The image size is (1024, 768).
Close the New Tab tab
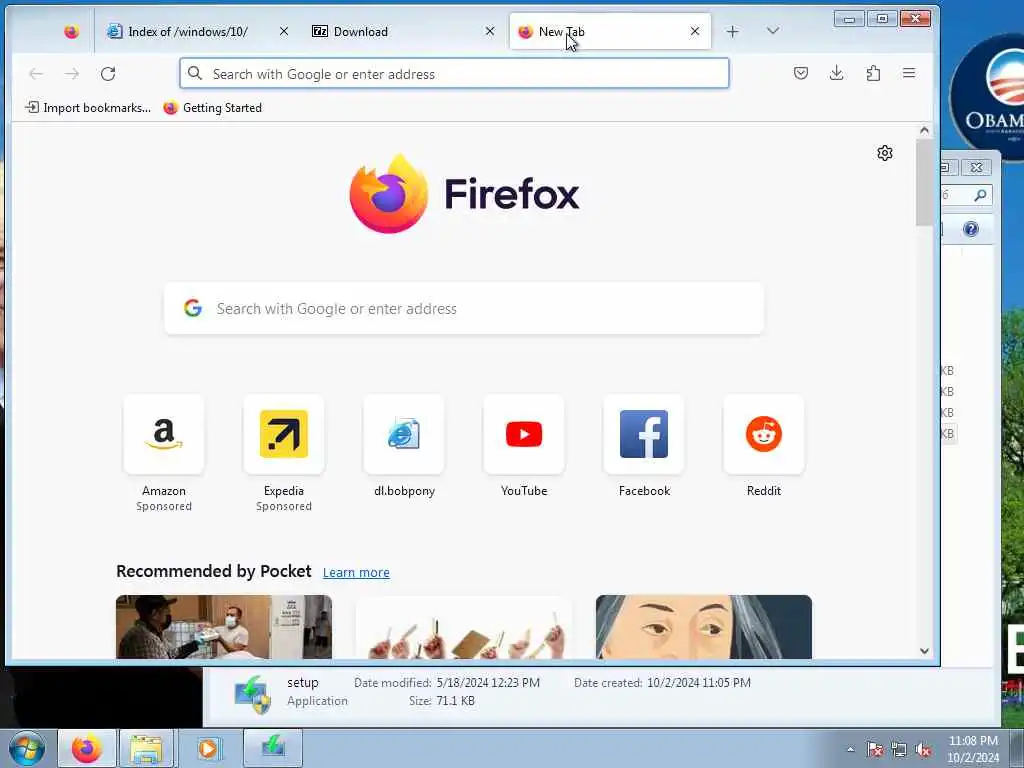[695, 31]
